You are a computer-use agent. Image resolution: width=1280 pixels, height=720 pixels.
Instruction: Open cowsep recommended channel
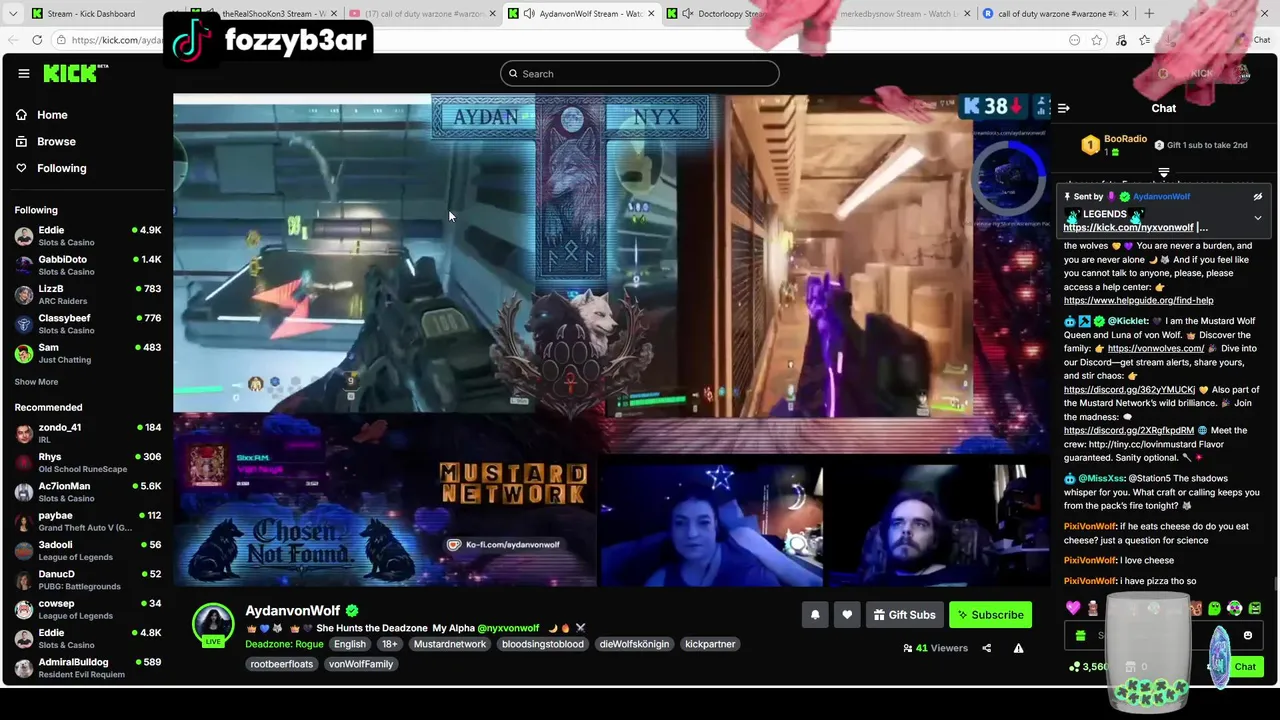(x=87, y=609)
